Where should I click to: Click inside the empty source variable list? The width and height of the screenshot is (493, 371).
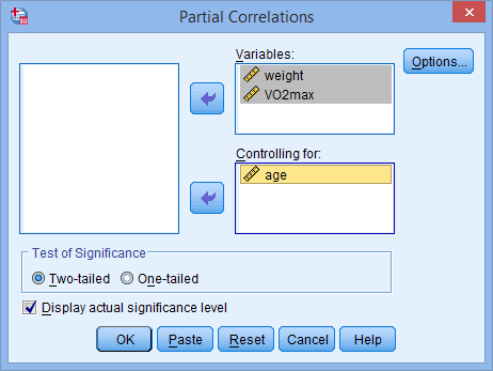pyautogui.click(x=99, y=148)
